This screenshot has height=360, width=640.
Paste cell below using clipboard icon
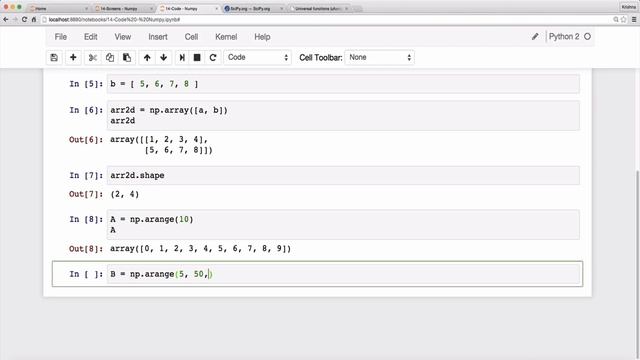point(127,58)
